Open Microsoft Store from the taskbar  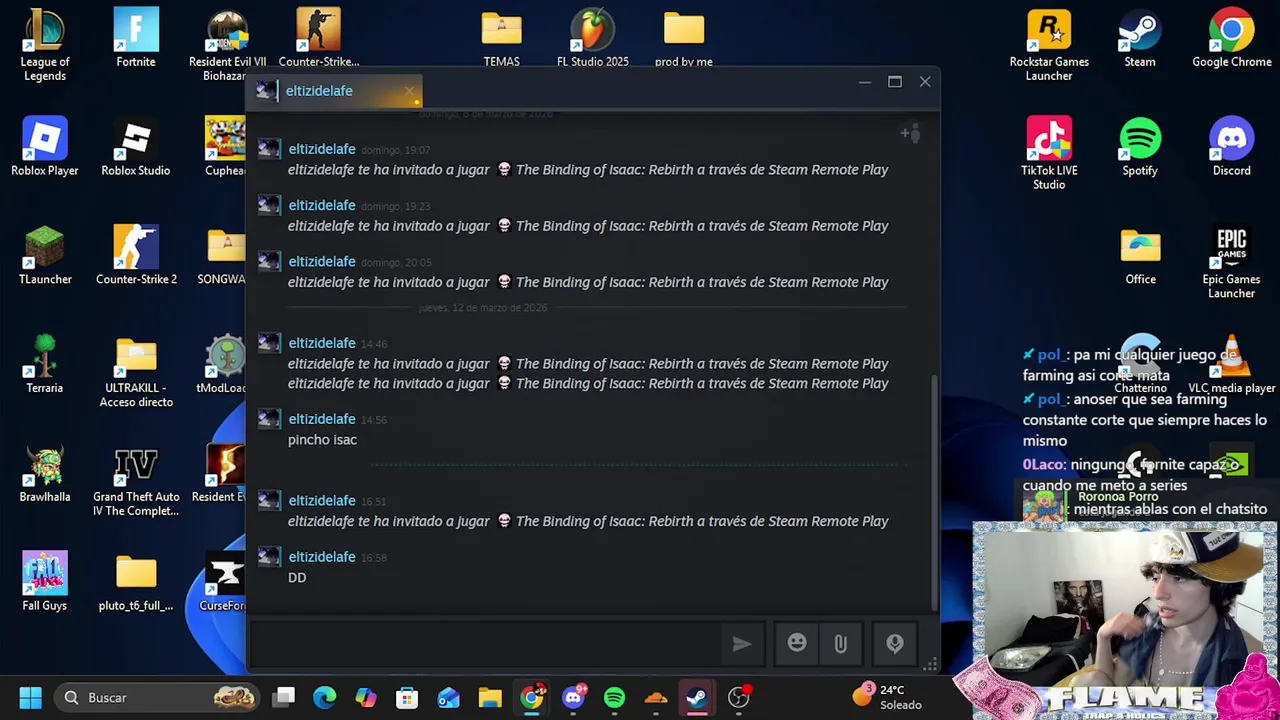[x=407, y=697]
